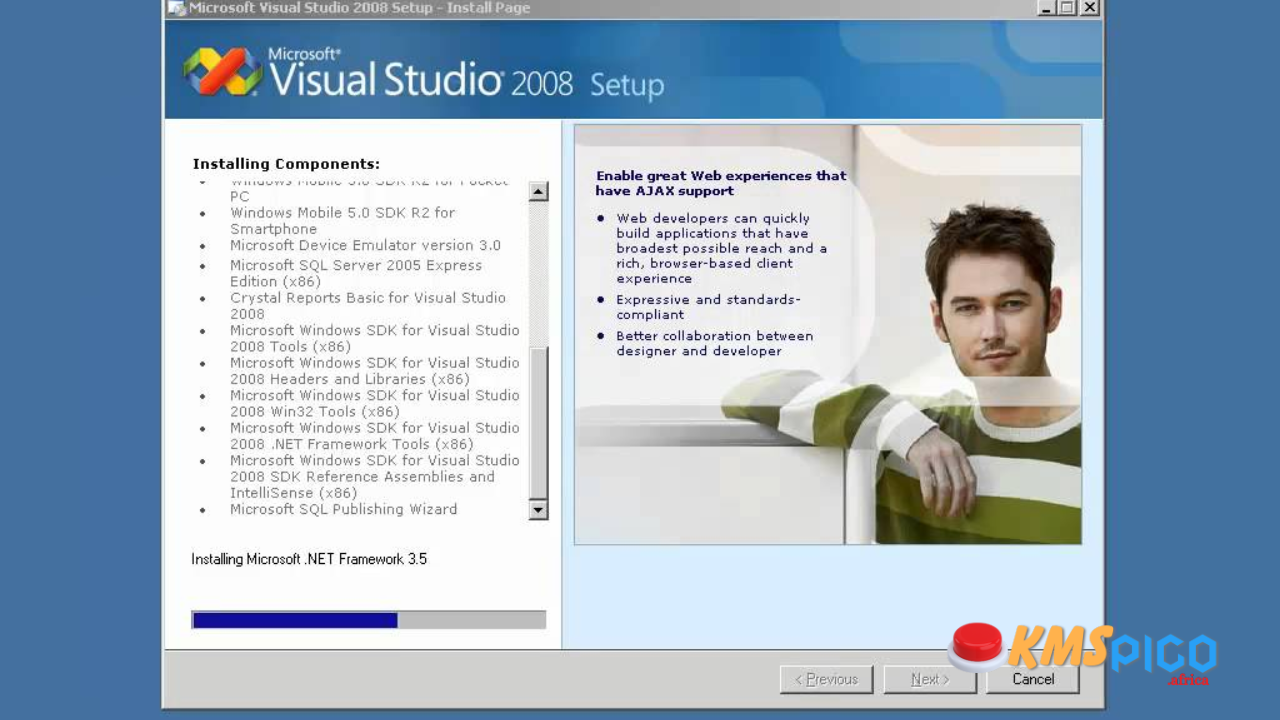This screenshot has height=720, width=1280.
Task: Click the scroll up arrow of components list
Action: pos(538,191)
